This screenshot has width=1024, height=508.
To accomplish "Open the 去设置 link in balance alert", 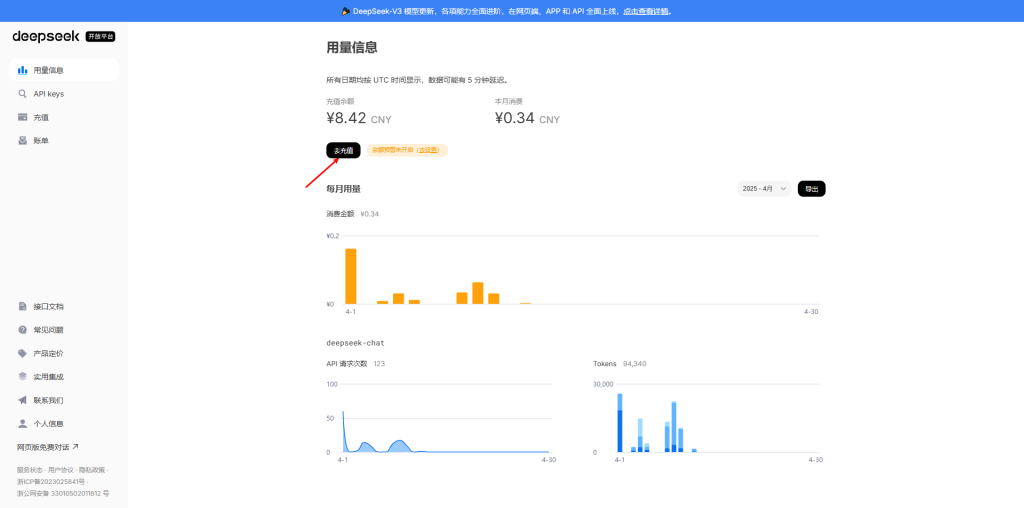I will 429,150.
